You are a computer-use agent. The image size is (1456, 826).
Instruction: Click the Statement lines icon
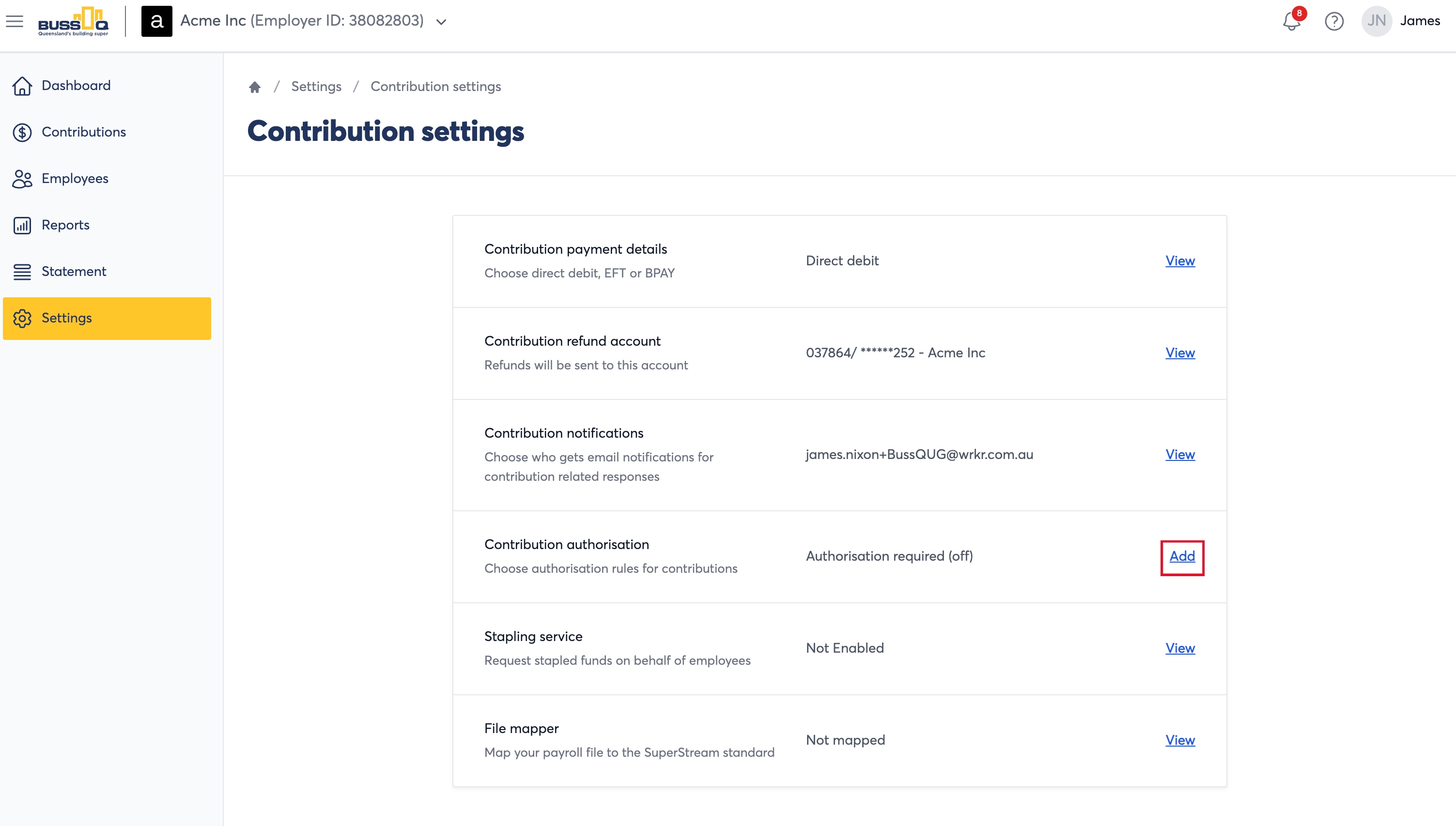22,272
